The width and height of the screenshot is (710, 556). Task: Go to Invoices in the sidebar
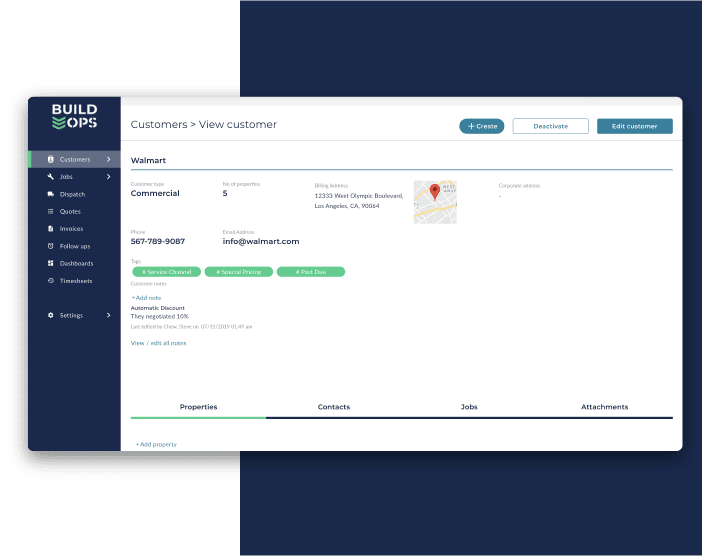coord(74,229)
